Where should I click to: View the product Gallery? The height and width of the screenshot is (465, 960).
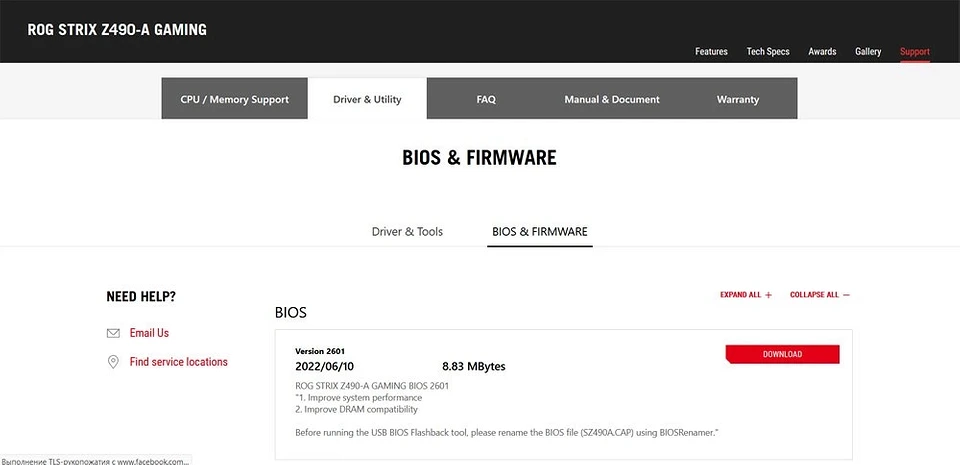(x=868, y=52)
